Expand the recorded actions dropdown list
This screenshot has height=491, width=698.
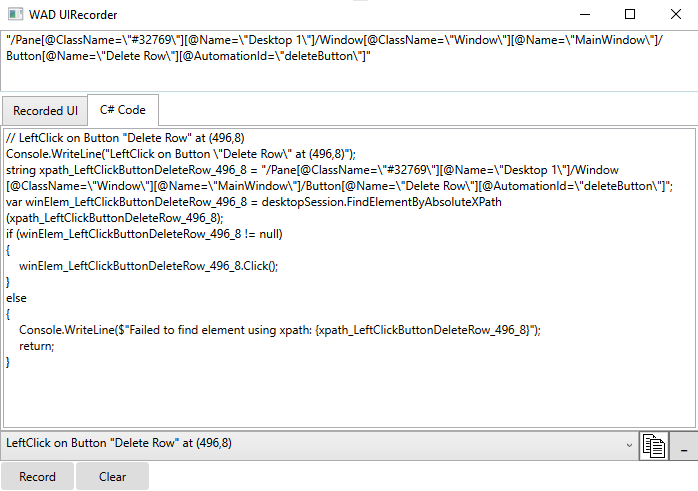tap(629, 445)
